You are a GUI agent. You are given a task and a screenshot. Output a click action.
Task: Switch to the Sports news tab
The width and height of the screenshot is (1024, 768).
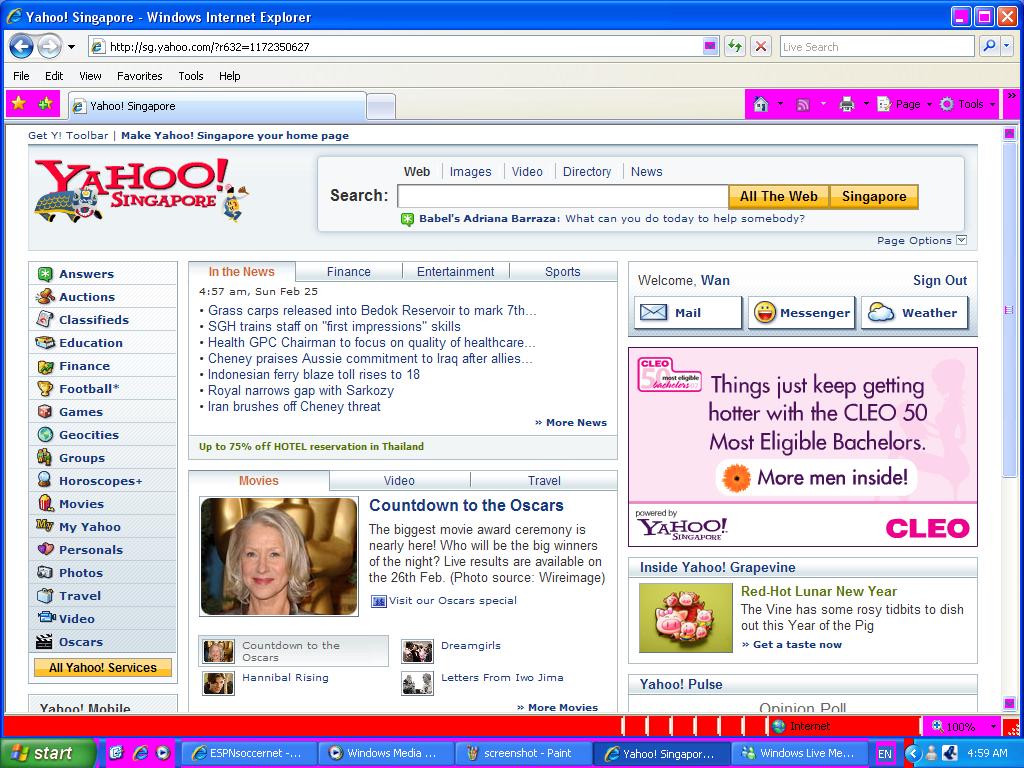click(562, 272)
